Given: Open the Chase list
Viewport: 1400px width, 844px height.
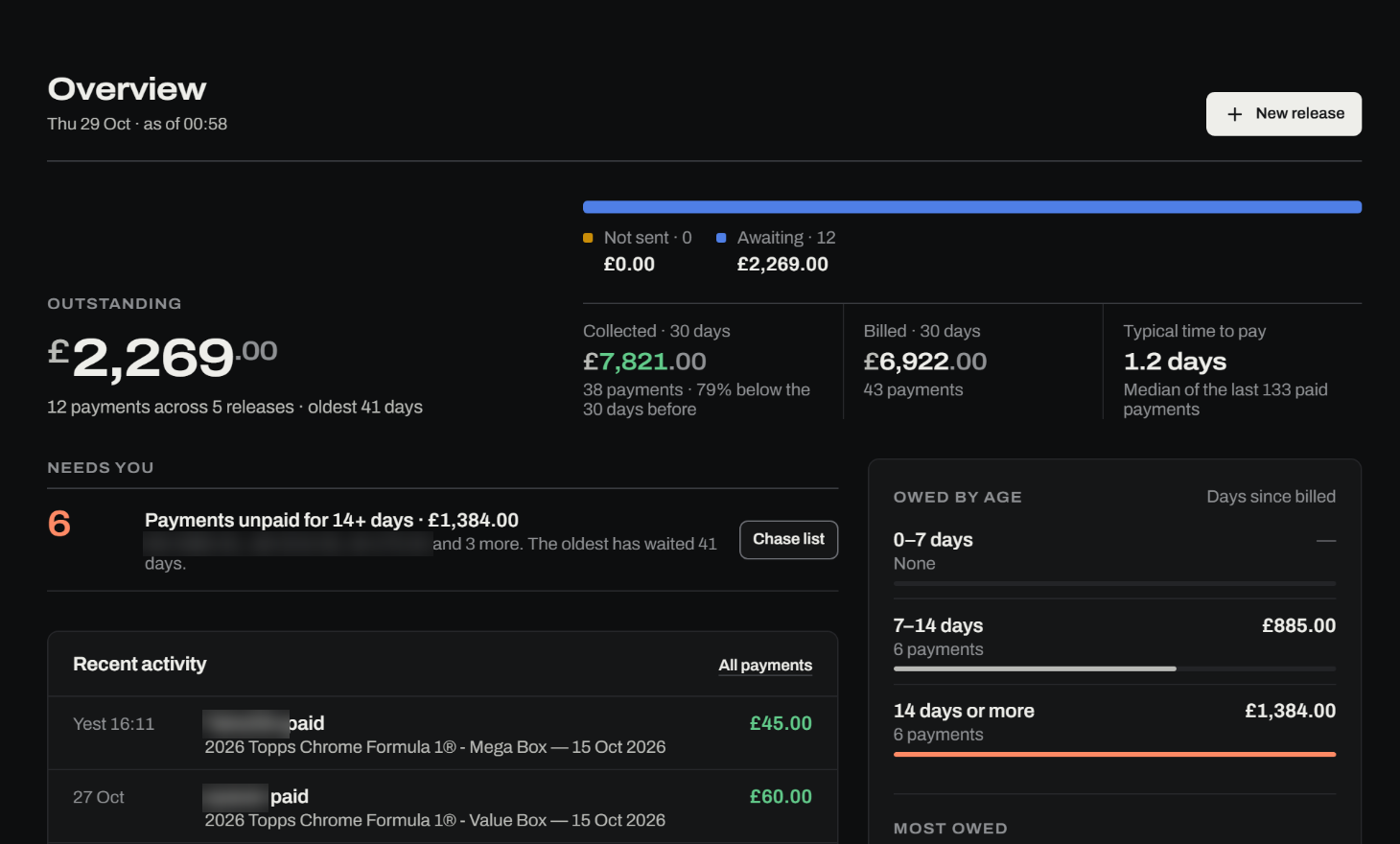Looking at the screenshot, I should 789,540.
